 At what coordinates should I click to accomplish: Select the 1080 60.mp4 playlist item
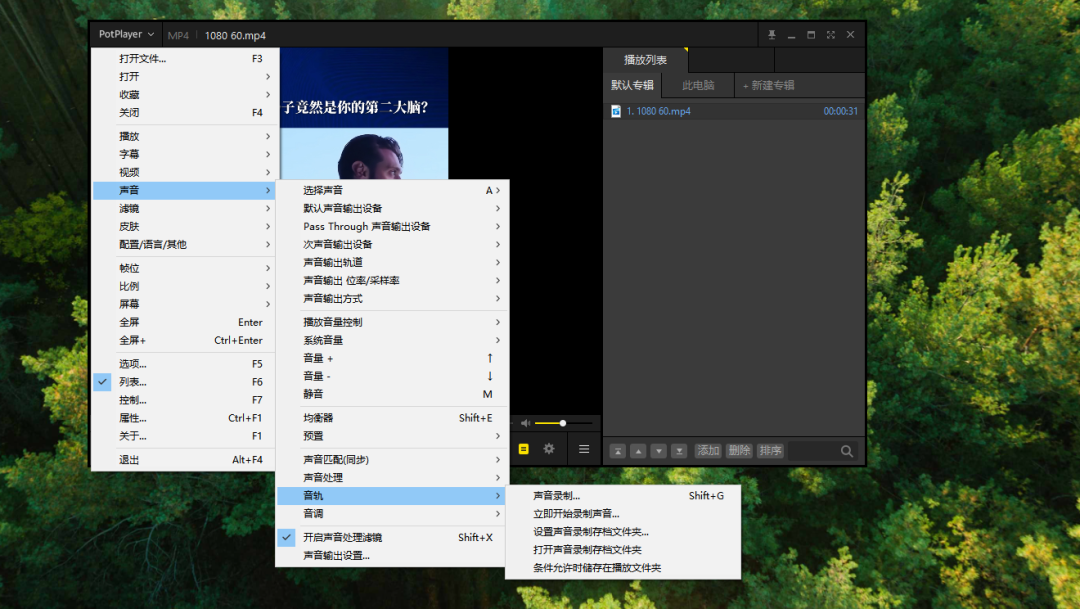coord(660,111)
